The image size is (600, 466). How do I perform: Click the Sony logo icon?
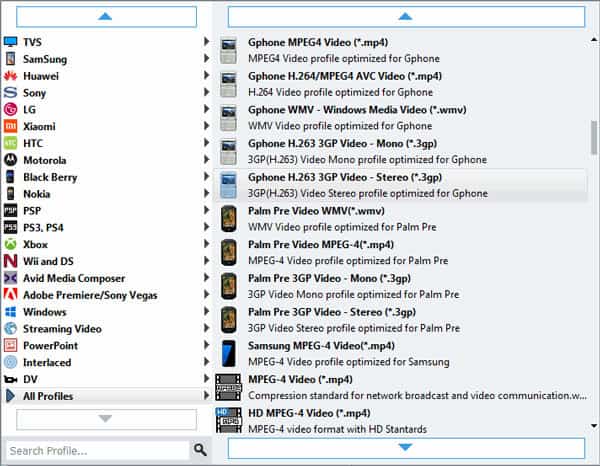pyautogui.click(x=10, y=93)
